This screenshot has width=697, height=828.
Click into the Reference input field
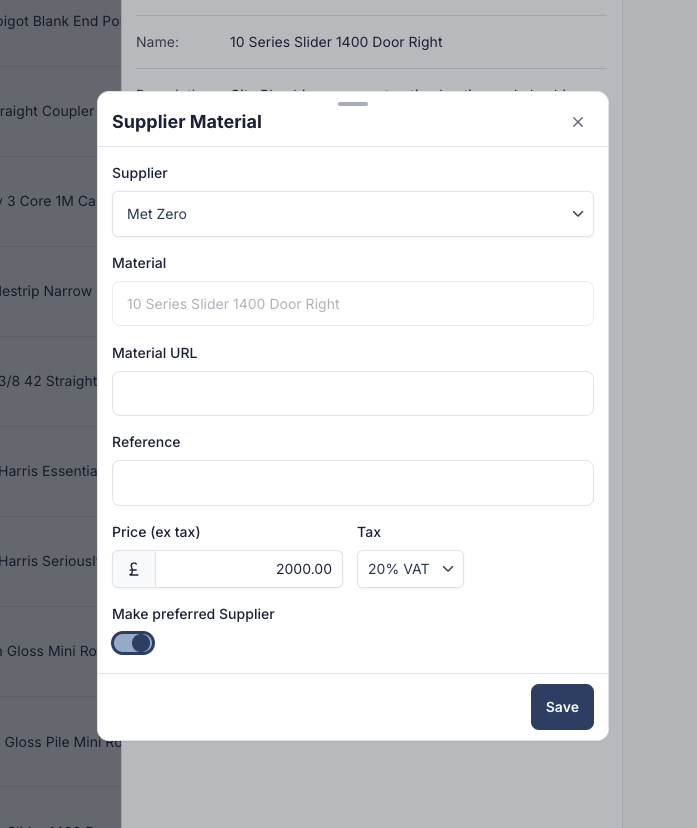353,483
